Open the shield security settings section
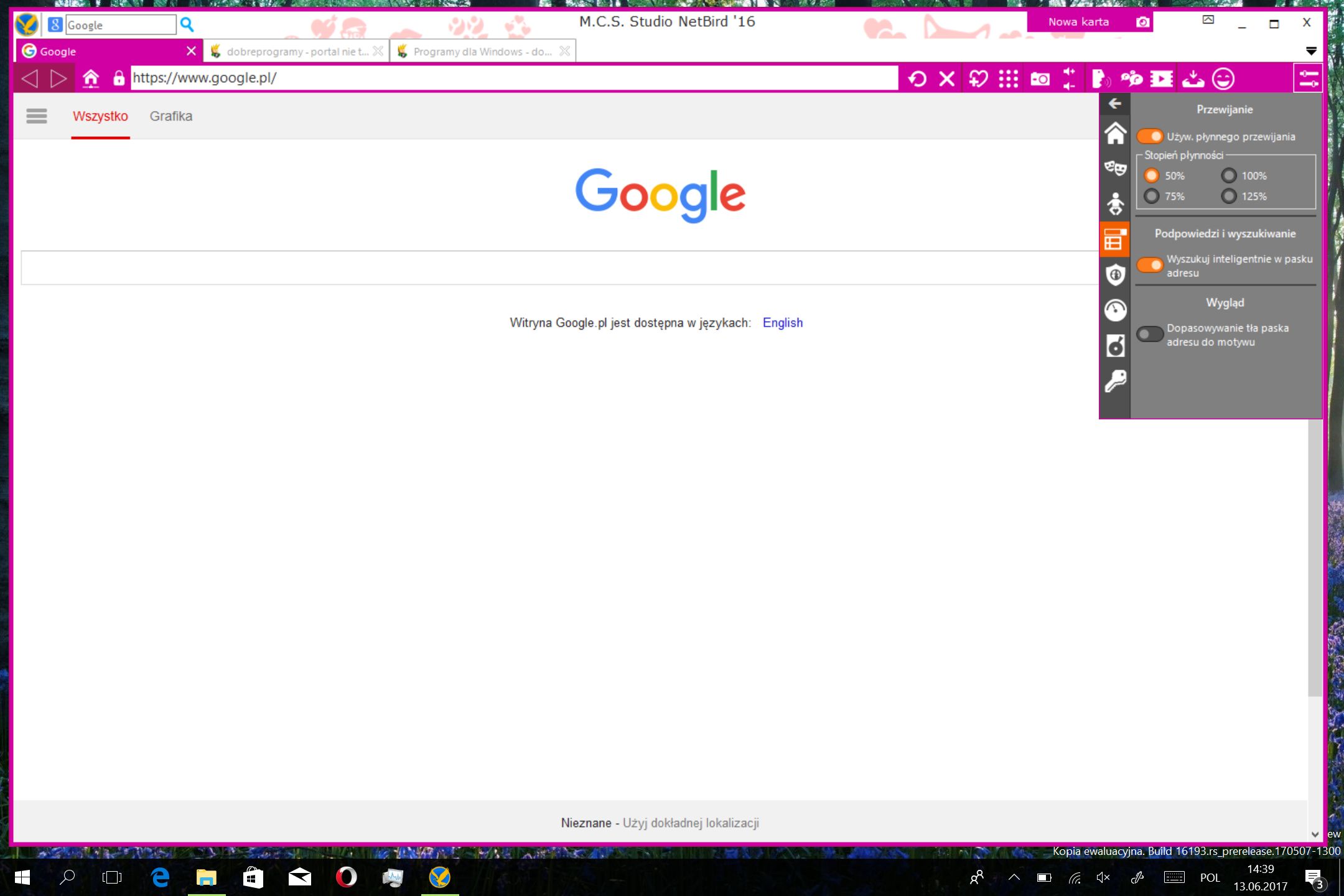 [1115, 274]
